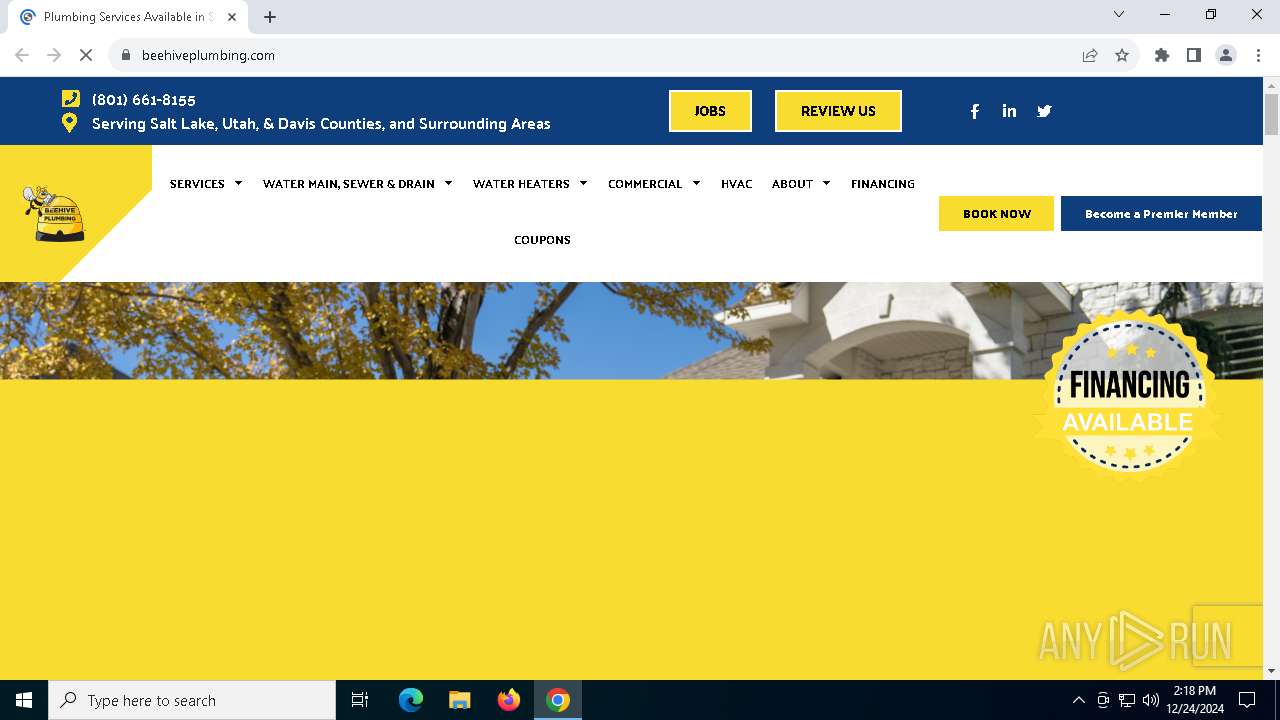This screenshot has width=1280, height=720.
Task: Open notification center icon
Action: [1247, 700]
